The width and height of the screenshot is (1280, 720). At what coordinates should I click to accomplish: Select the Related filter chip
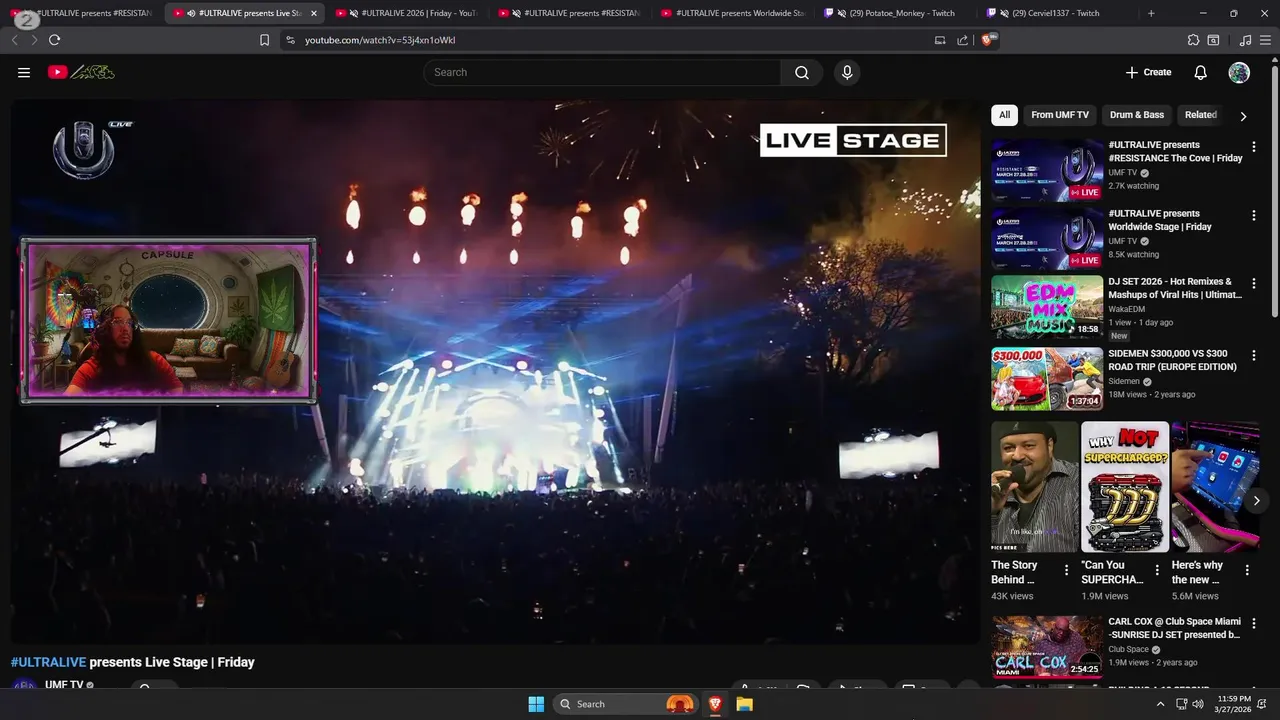pyautogui.click(x=1201, y=115)
